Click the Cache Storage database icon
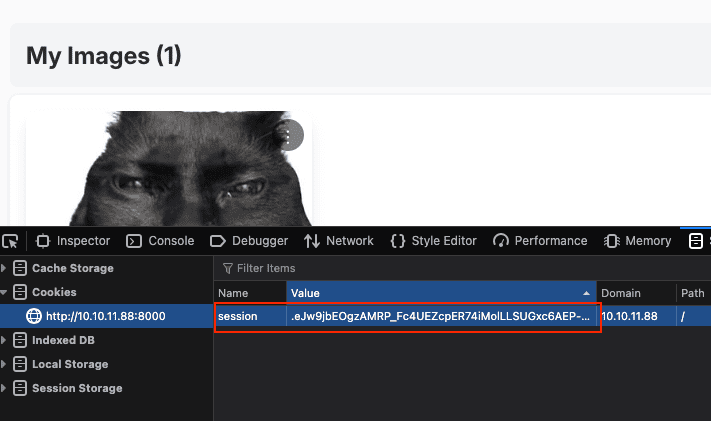The image size is (711, 421). point(20,268)
